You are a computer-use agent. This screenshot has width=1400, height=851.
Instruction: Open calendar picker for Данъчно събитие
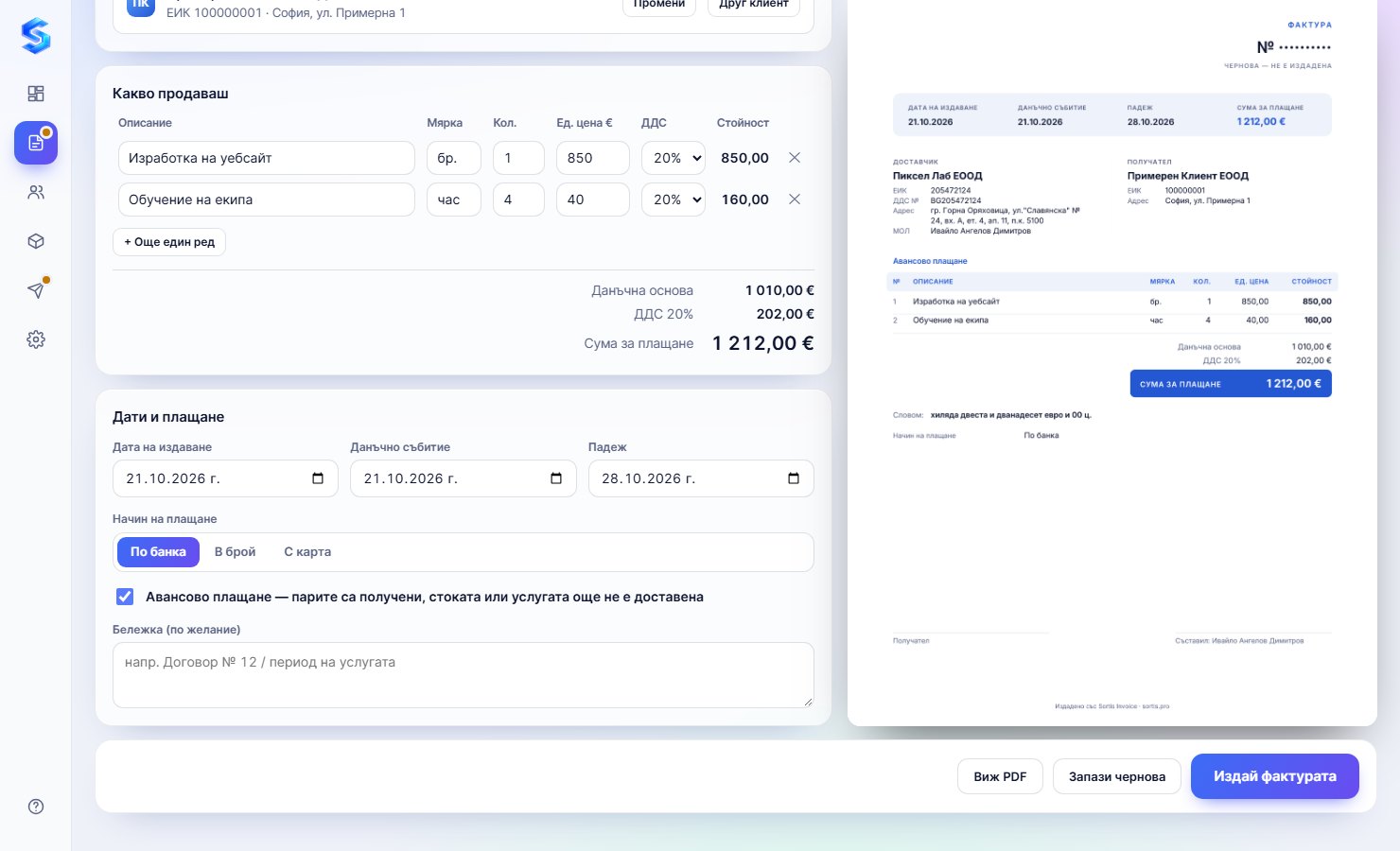556,478
